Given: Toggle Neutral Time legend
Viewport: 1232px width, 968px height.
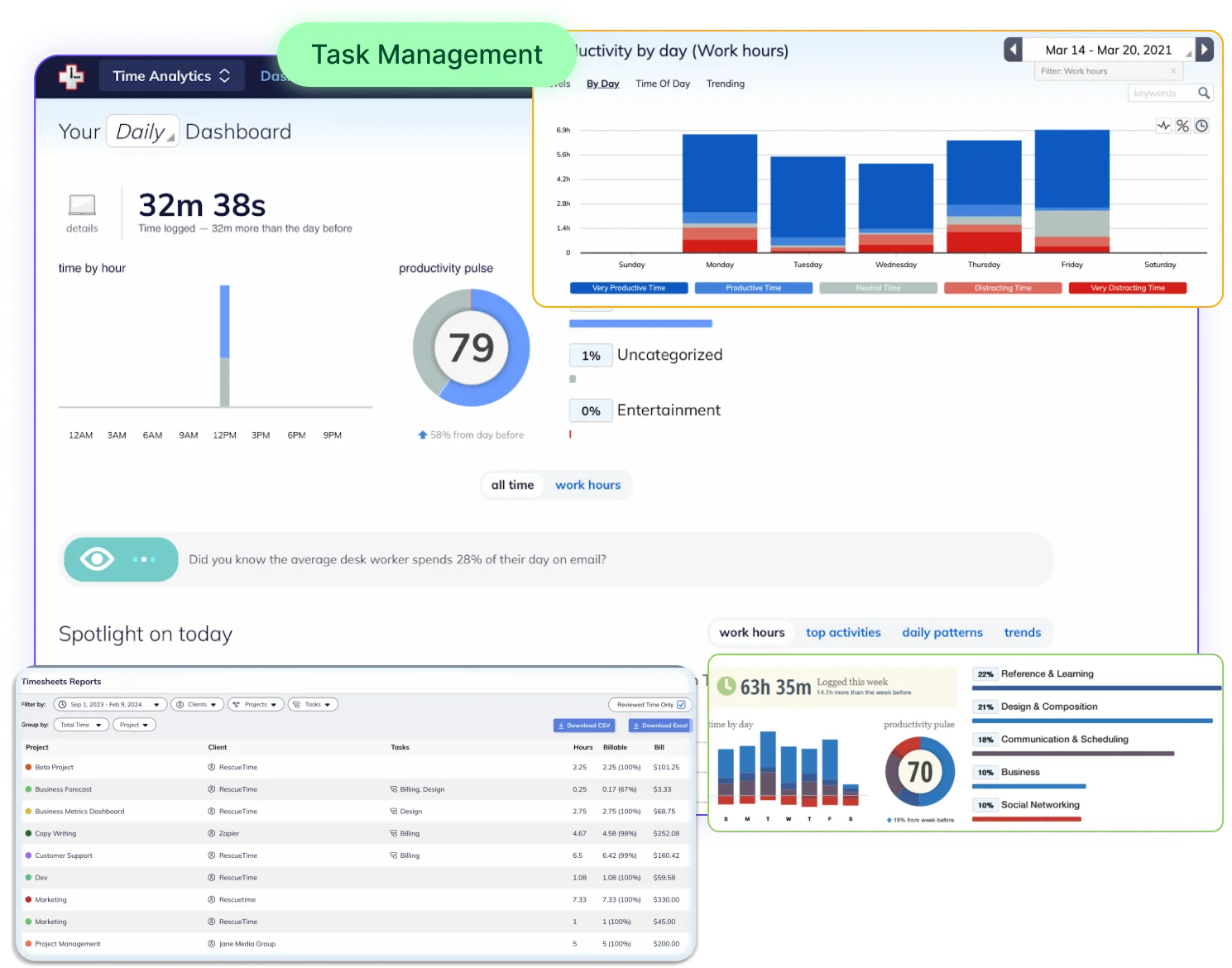Looking at the screenshot, I should 878,288.
